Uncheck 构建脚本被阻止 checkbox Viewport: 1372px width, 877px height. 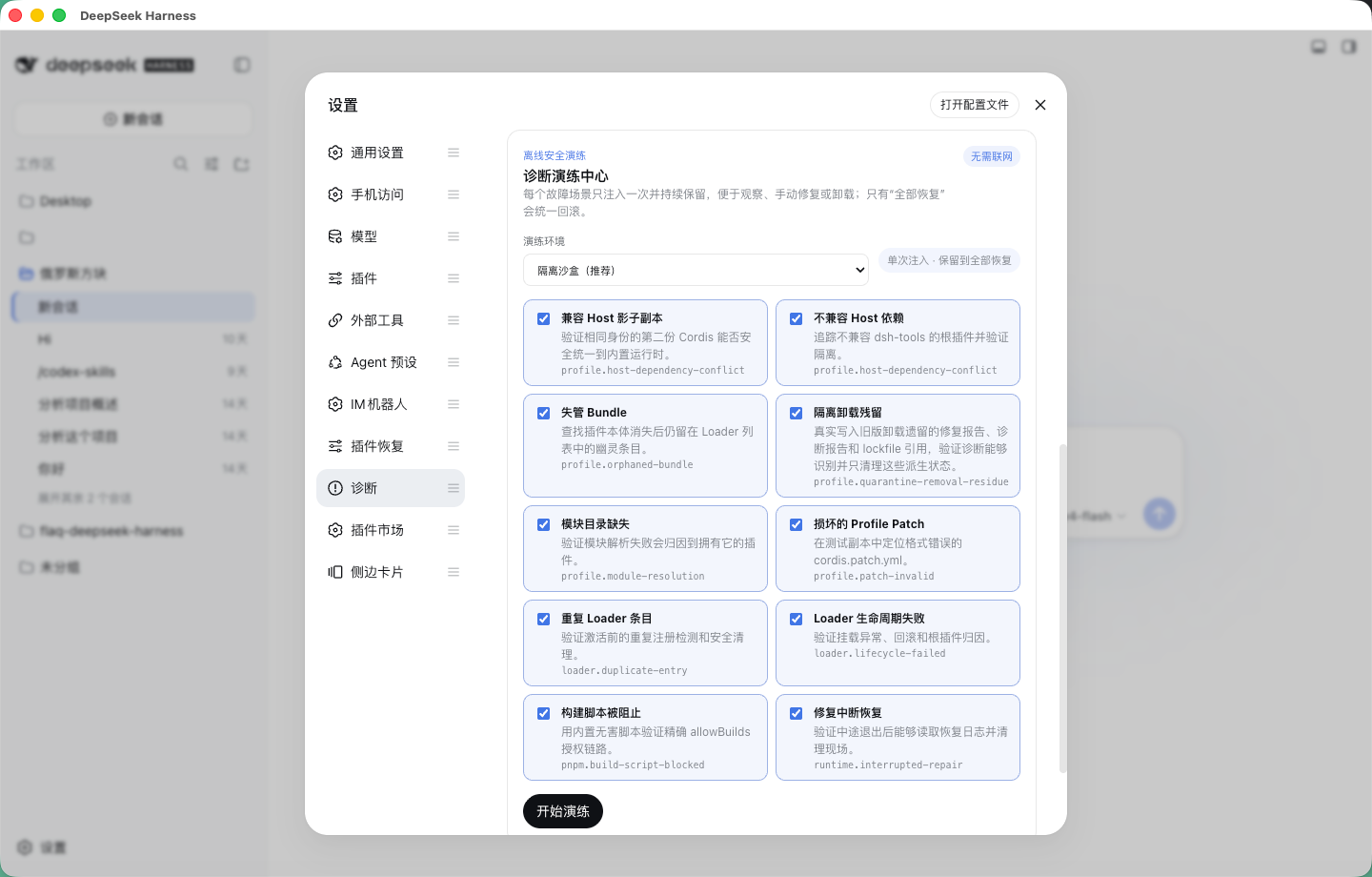(x=543, y=714)
